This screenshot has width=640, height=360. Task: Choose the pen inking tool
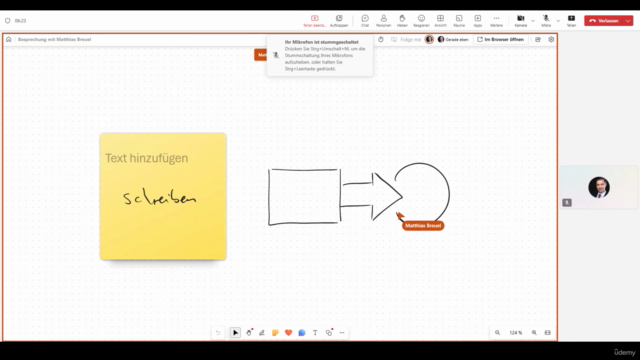(x=262, y=333)
